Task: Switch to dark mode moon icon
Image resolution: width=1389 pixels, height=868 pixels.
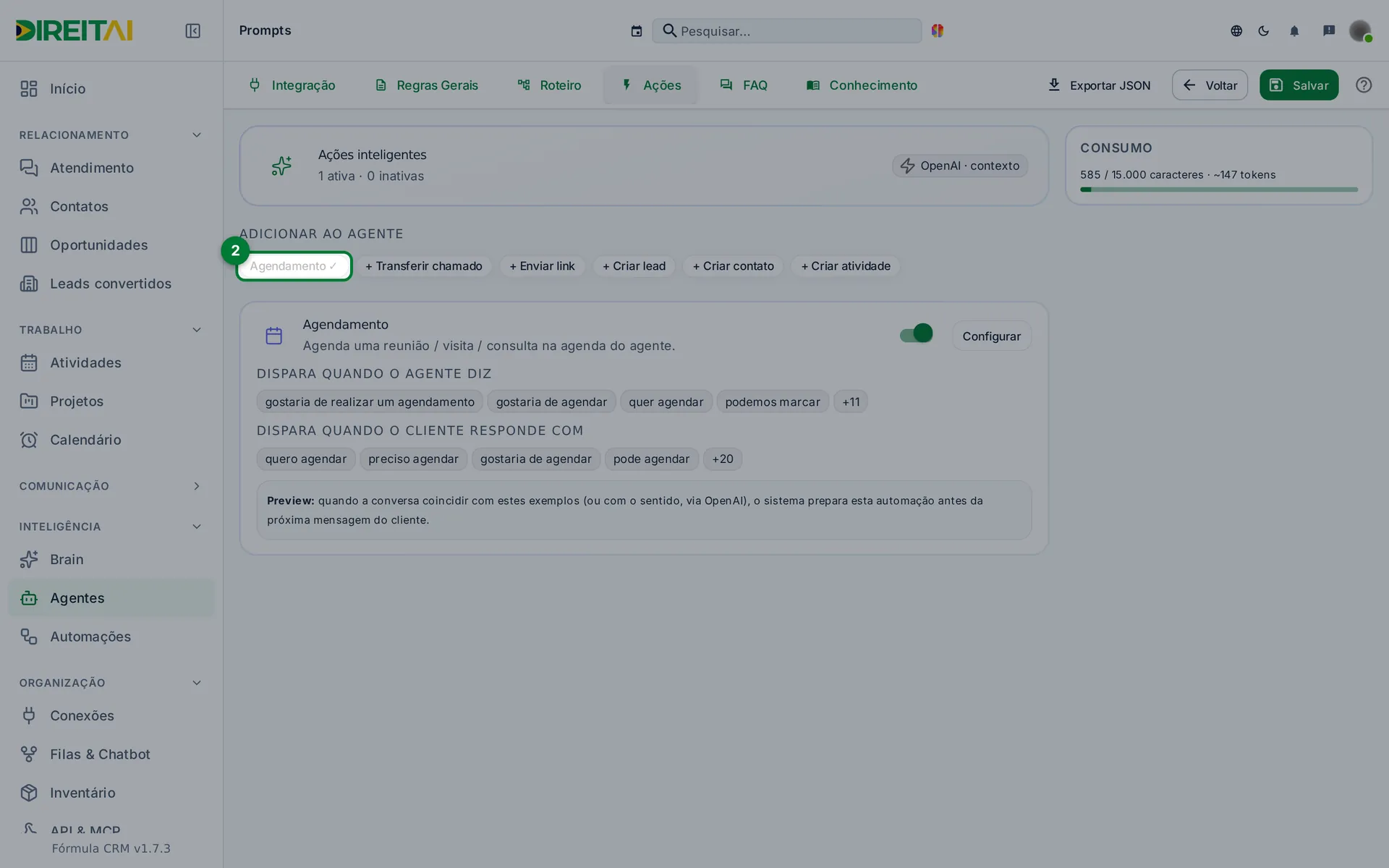Action: pyautogui.click(x=1264, y=30)
